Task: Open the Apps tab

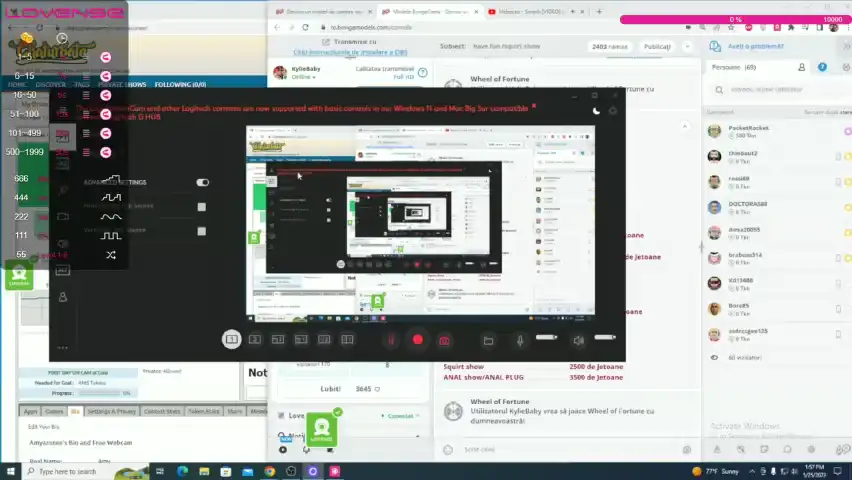Action: point(30,412)
